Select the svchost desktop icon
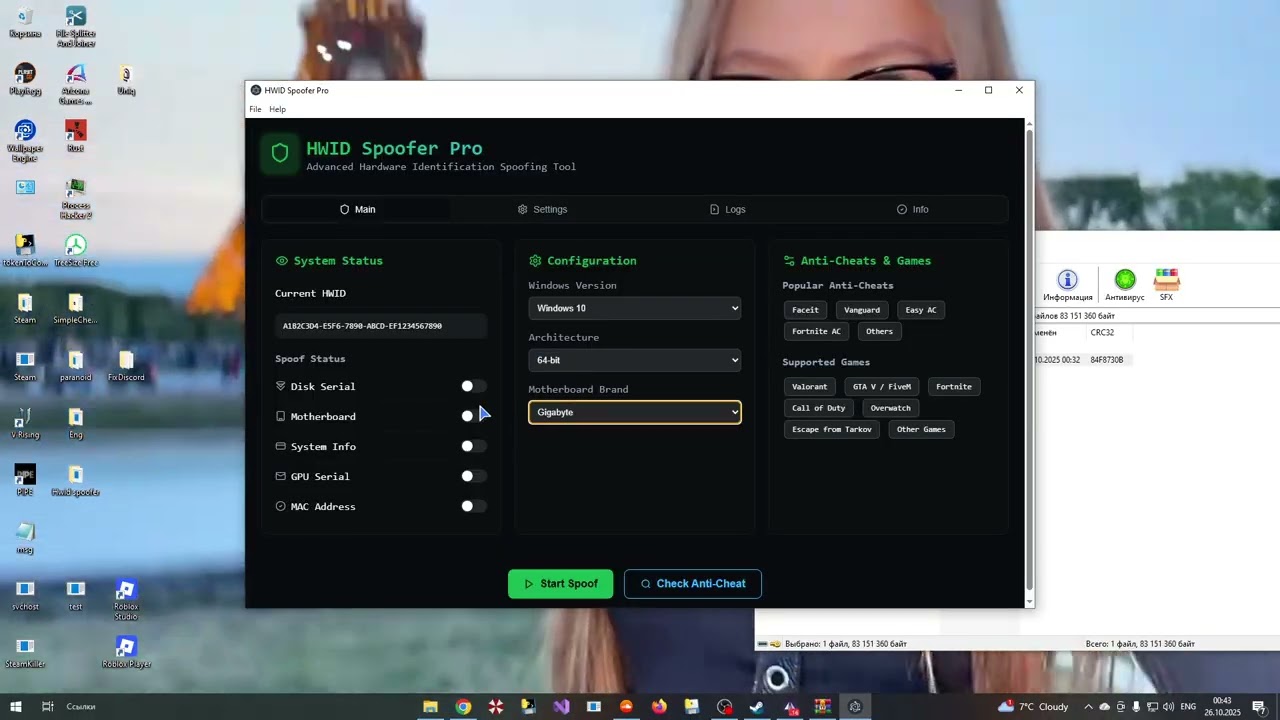Screen dimensions: 1280x720 click(x=25, y=595)
